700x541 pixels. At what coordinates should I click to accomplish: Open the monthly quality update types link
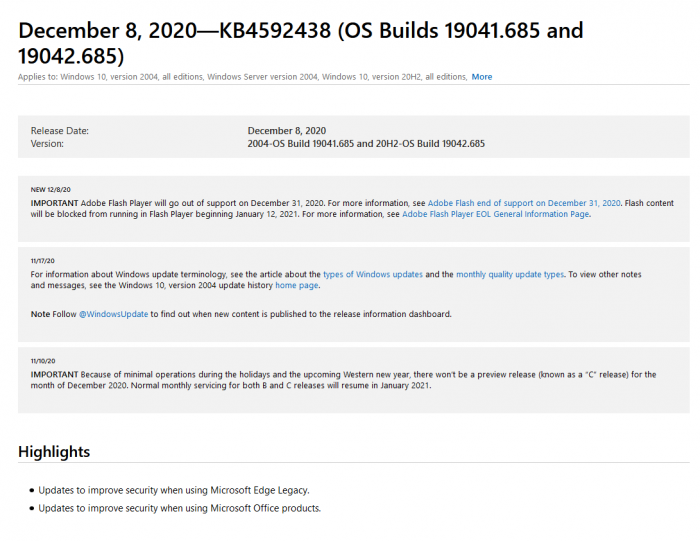coord(510,274)
